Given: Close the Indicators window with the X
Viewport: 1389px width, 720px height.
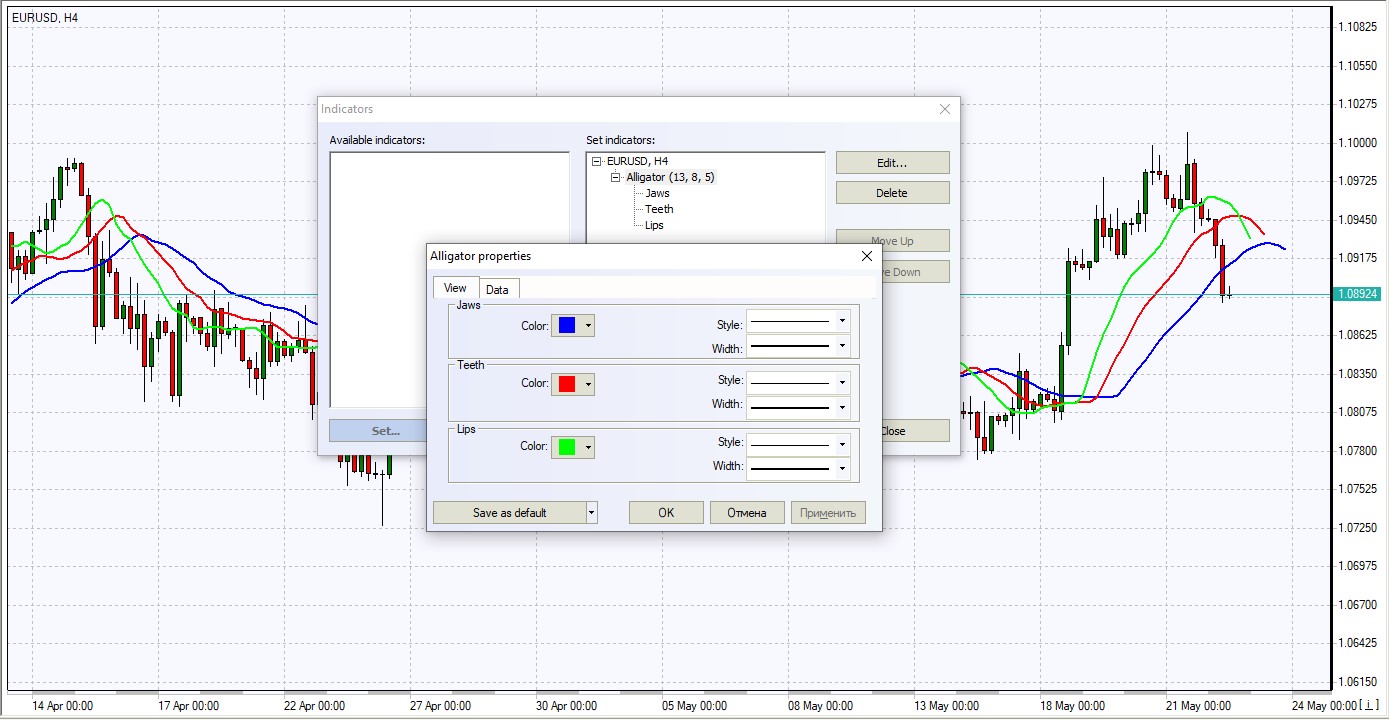Looking at the screenshot, I should pyautogui.click(x=945, y=109).
